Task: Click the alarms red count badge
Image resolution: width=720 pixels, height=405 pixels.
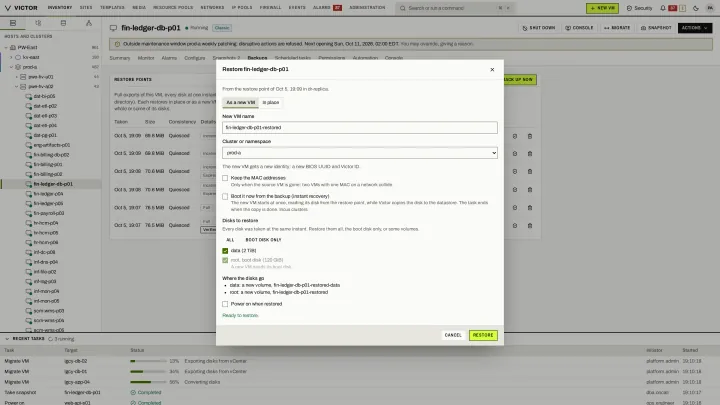Action: [338, 8]
